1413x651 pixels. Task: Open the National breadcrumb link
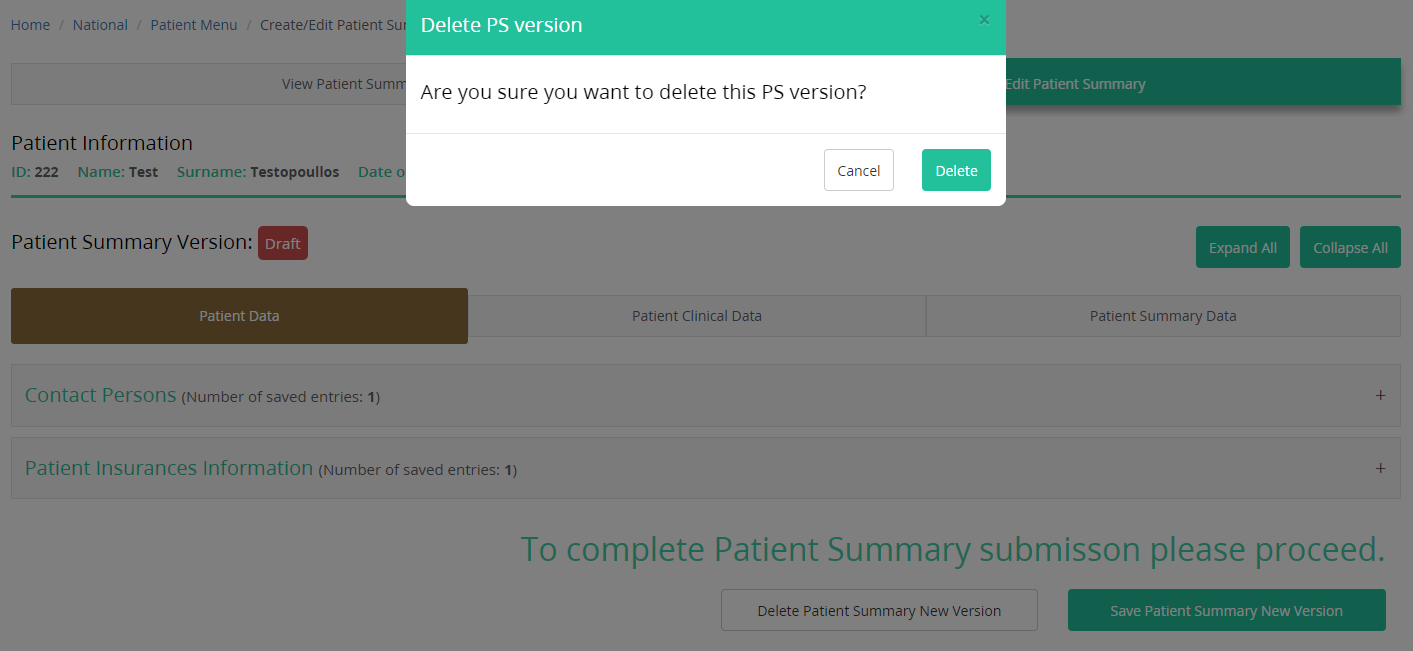pos(100,25)
